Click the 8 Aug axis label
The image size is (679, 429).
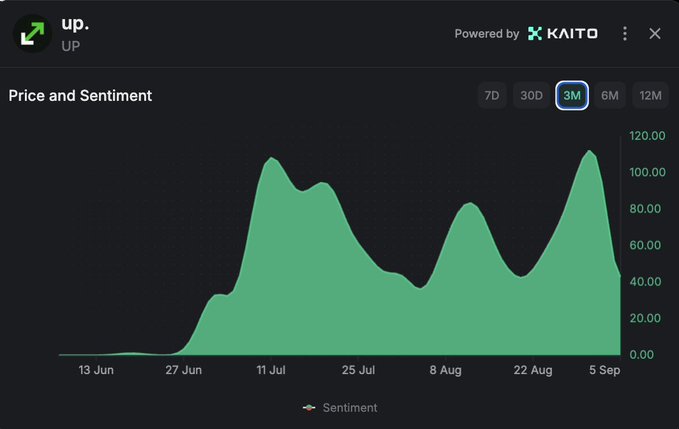point(446,370)
